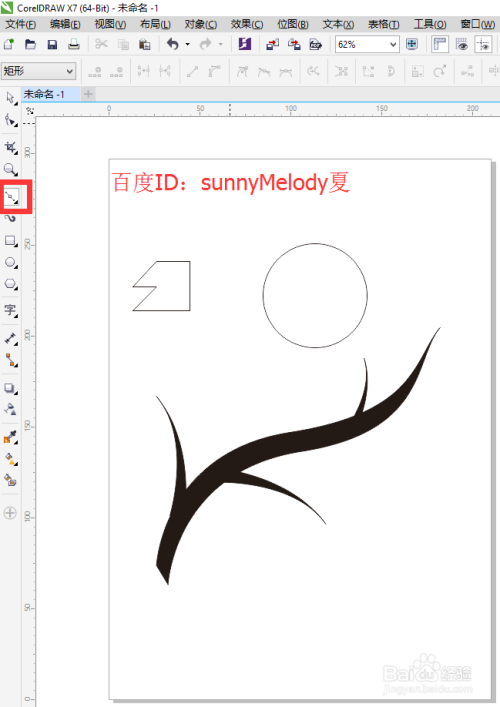The width and height of the screenshot is (500, 707).
Task: Open the search content icon
Action: pyautogui.click(x=245, y=44)
